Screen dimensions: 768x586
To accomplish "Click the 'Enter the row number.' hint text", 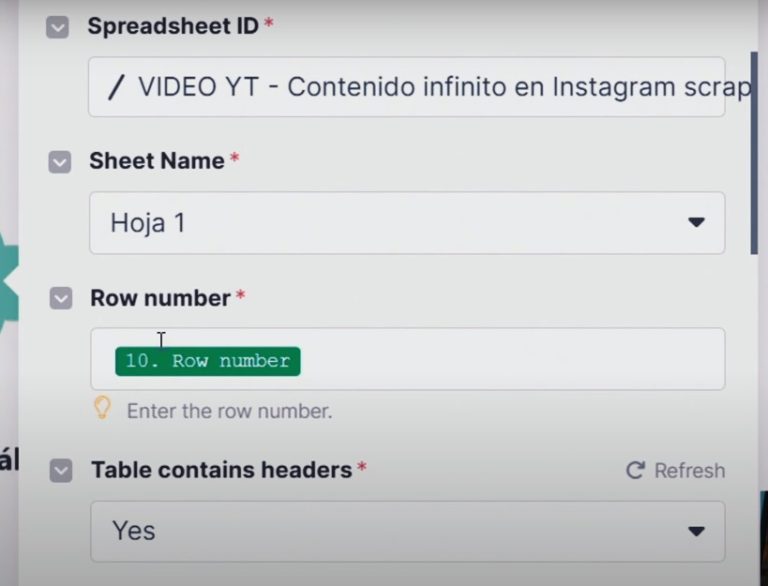I will [229, 411].
